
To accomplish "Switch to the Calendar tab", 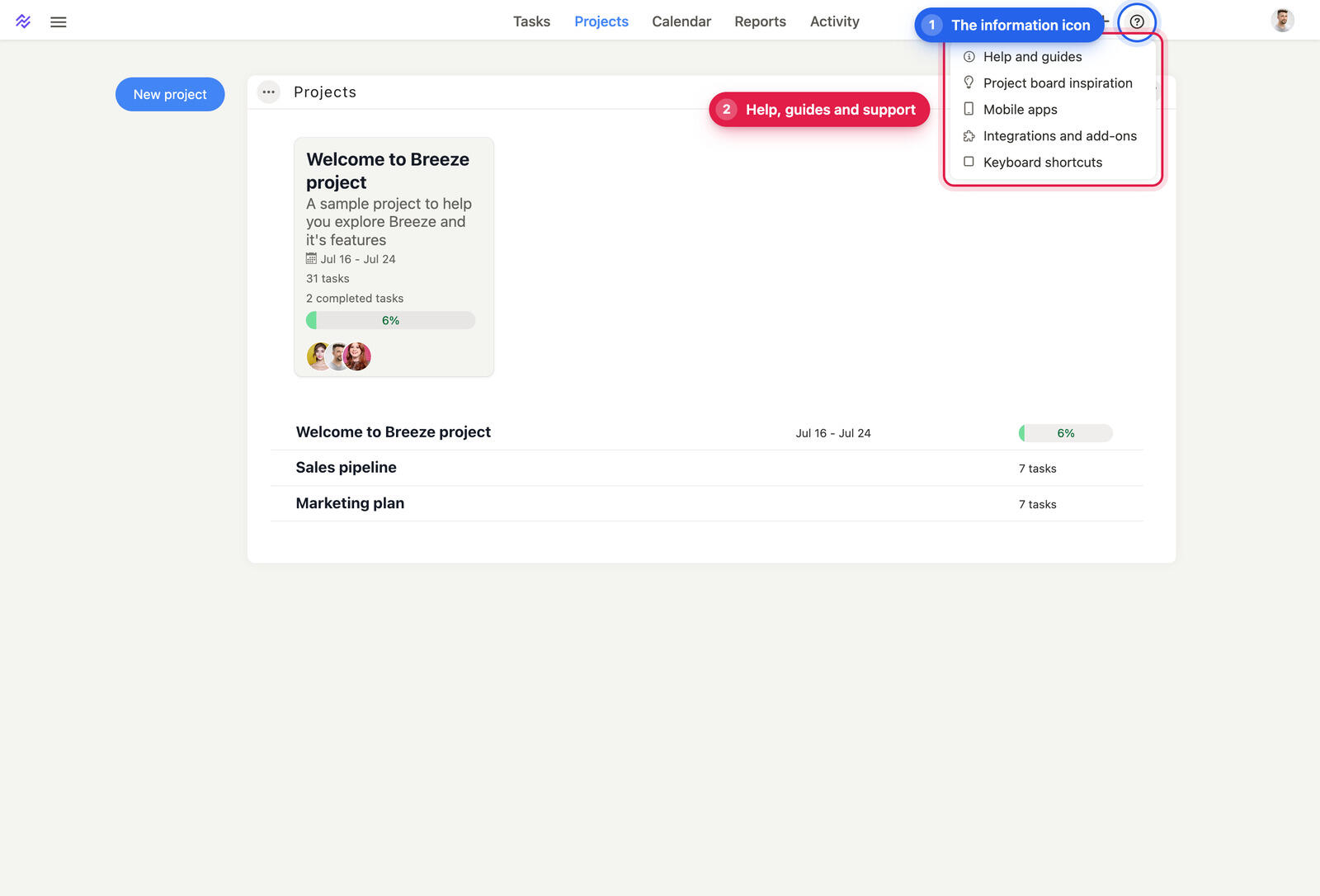I will pyautogui.click(x=681, y=21).
